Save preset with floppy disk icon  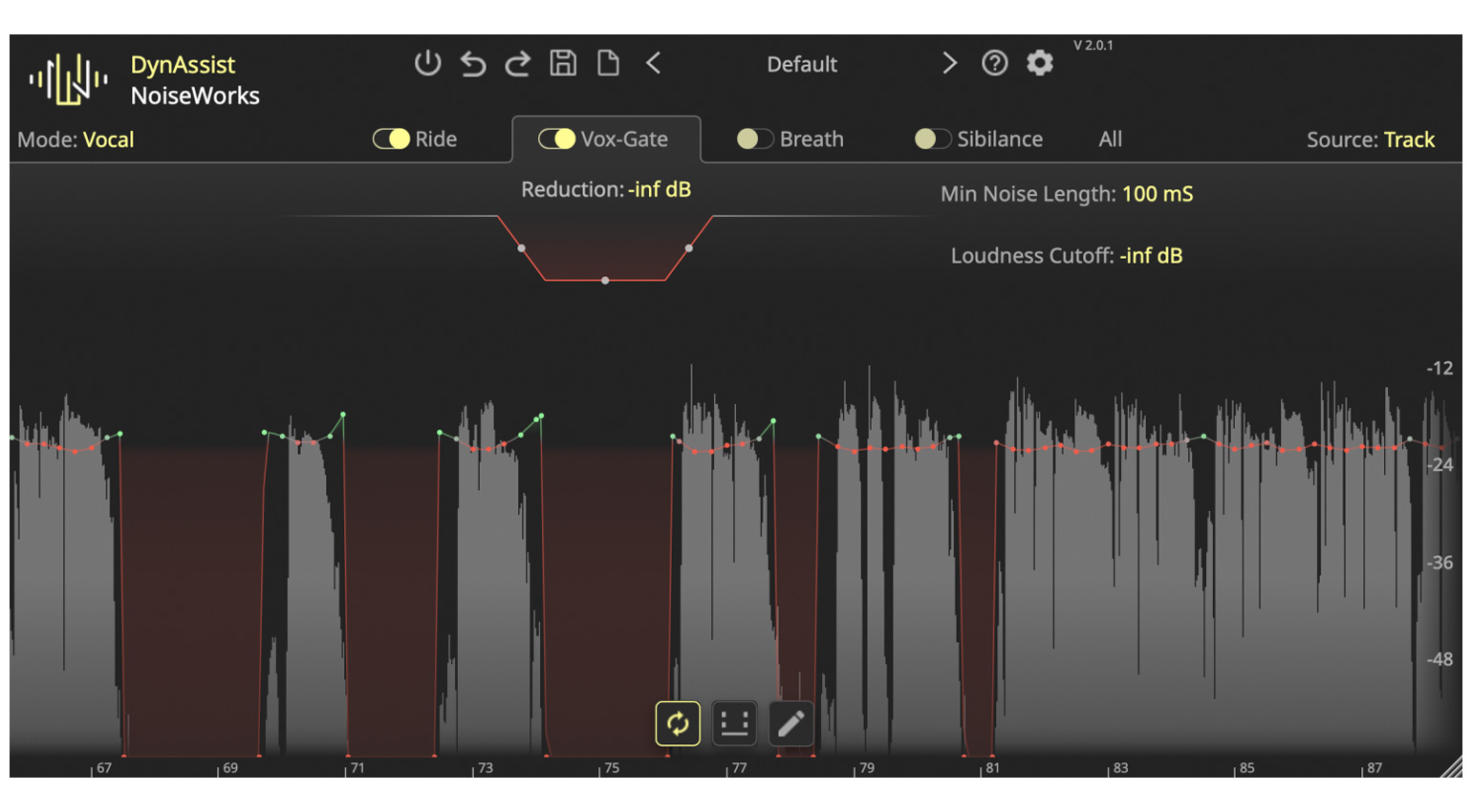(x=563, y=64)
